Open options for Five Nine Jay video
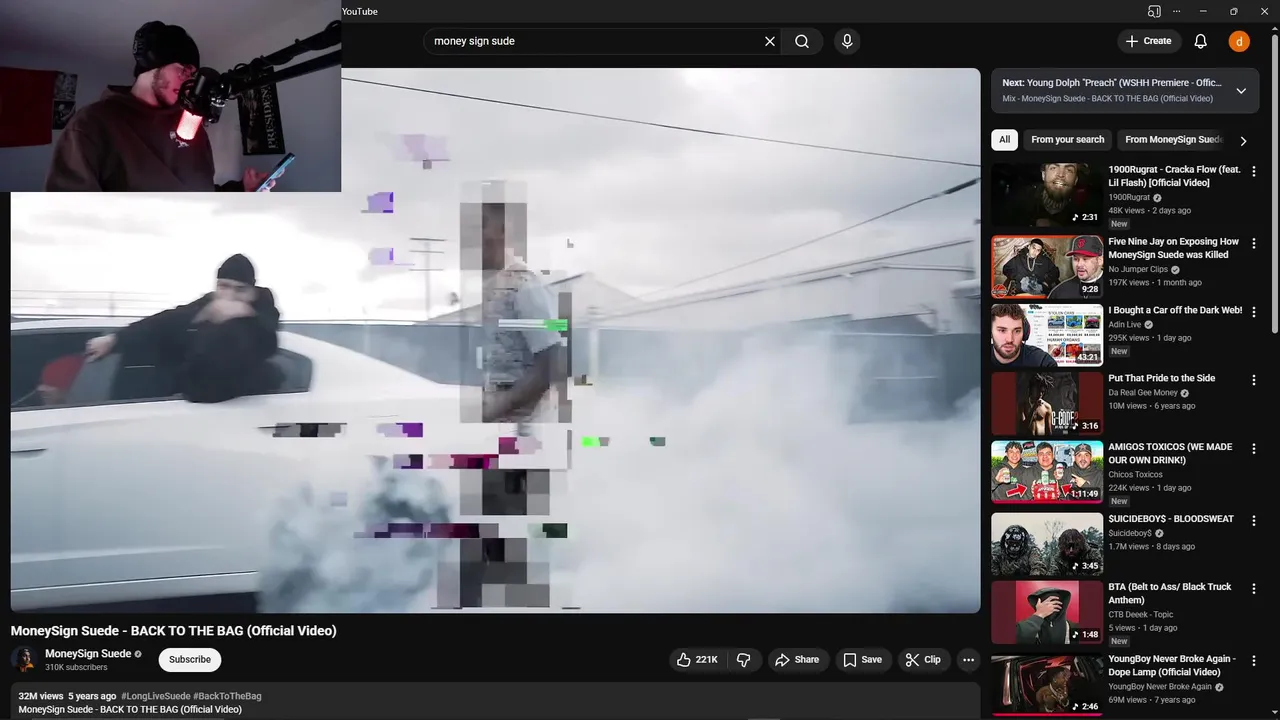The width and height of the screenshot is (1280, 720). coord(1254,244)
